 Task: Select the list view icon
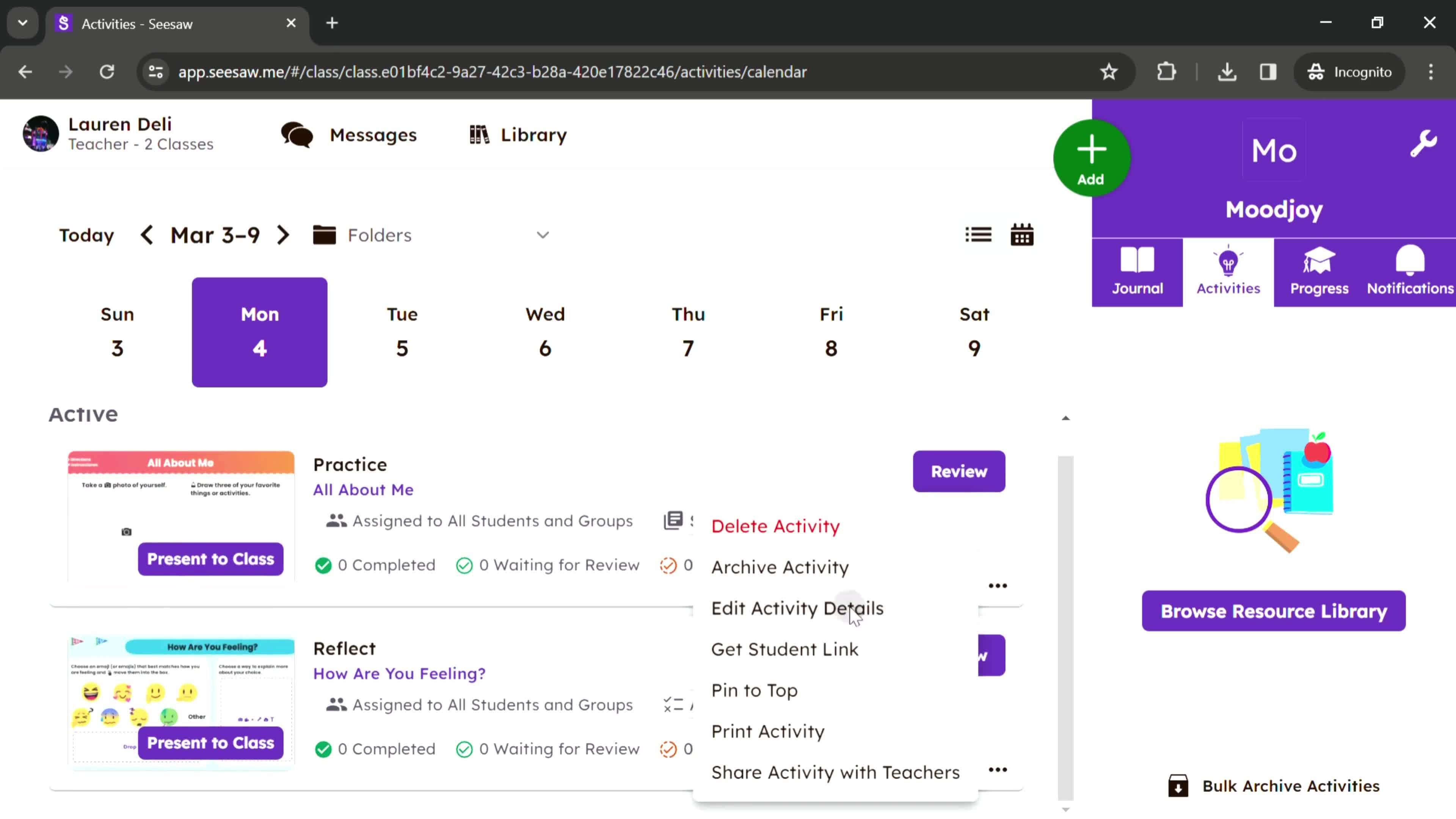click(x=978, y=234)
